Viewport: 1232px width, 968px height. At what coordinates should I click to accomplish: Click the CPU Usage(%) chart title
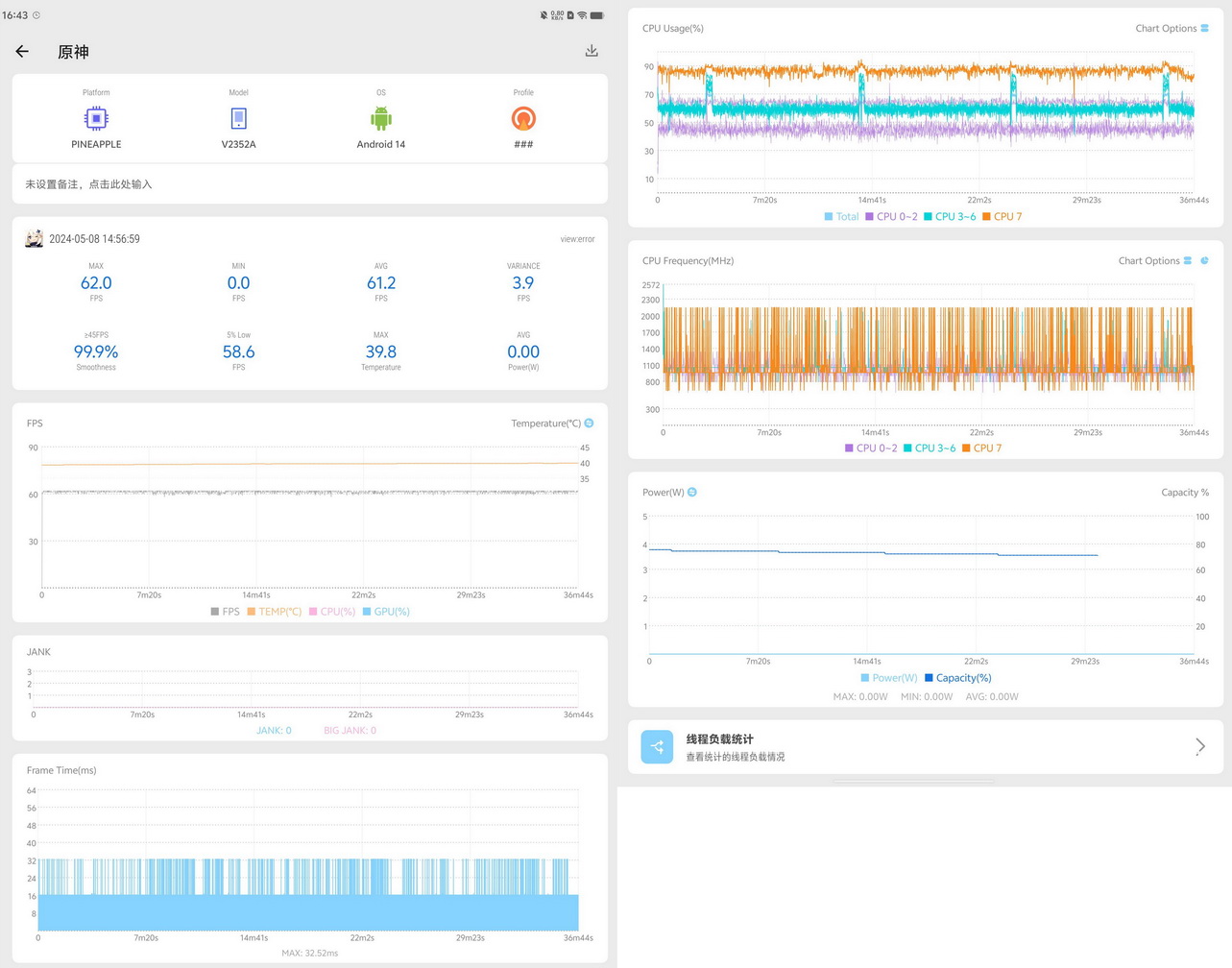click(x=673, y=29)
